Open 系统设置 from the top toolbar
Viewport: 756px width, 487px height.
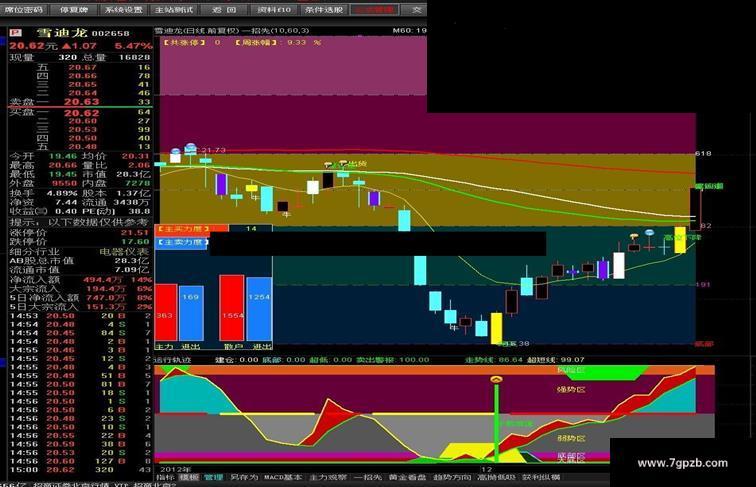pyautogui.click(x=123, y=10)
